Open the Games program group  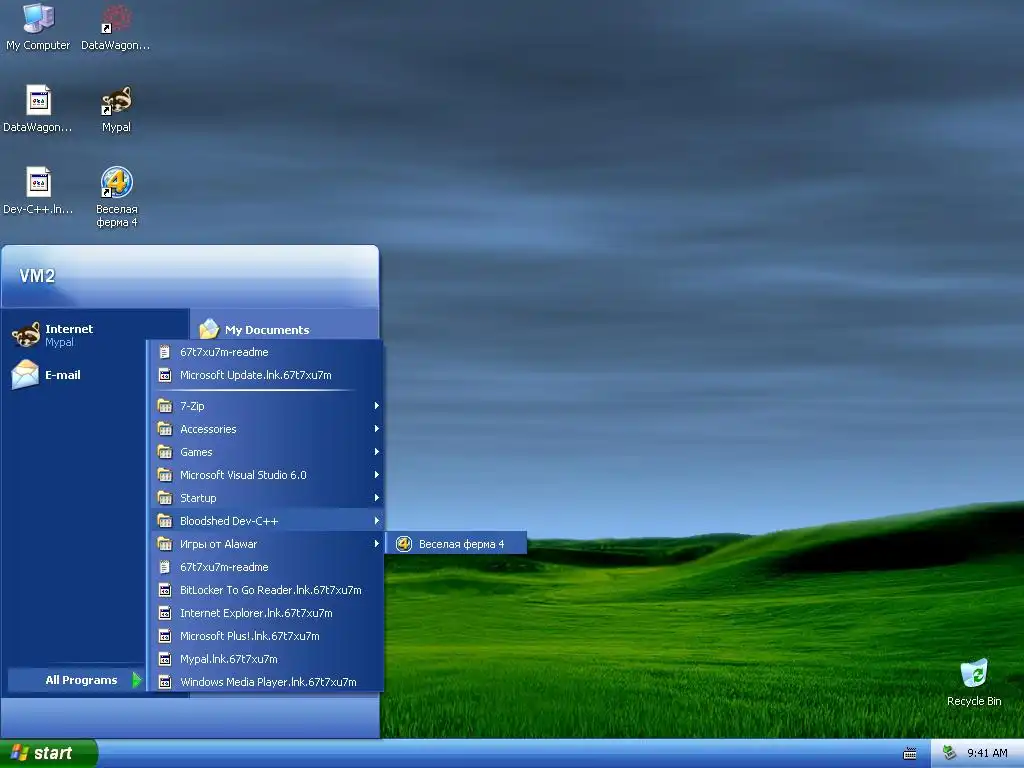(x=267, y=451)
